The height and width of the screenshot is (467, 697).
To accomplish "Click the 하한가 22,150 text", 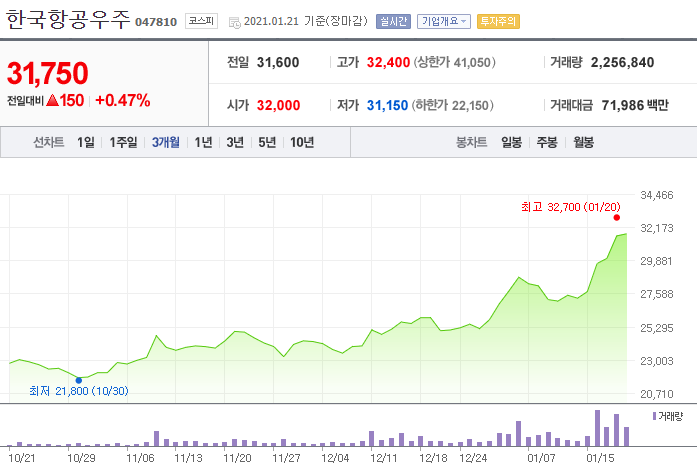I will click(x=453, y=105).
